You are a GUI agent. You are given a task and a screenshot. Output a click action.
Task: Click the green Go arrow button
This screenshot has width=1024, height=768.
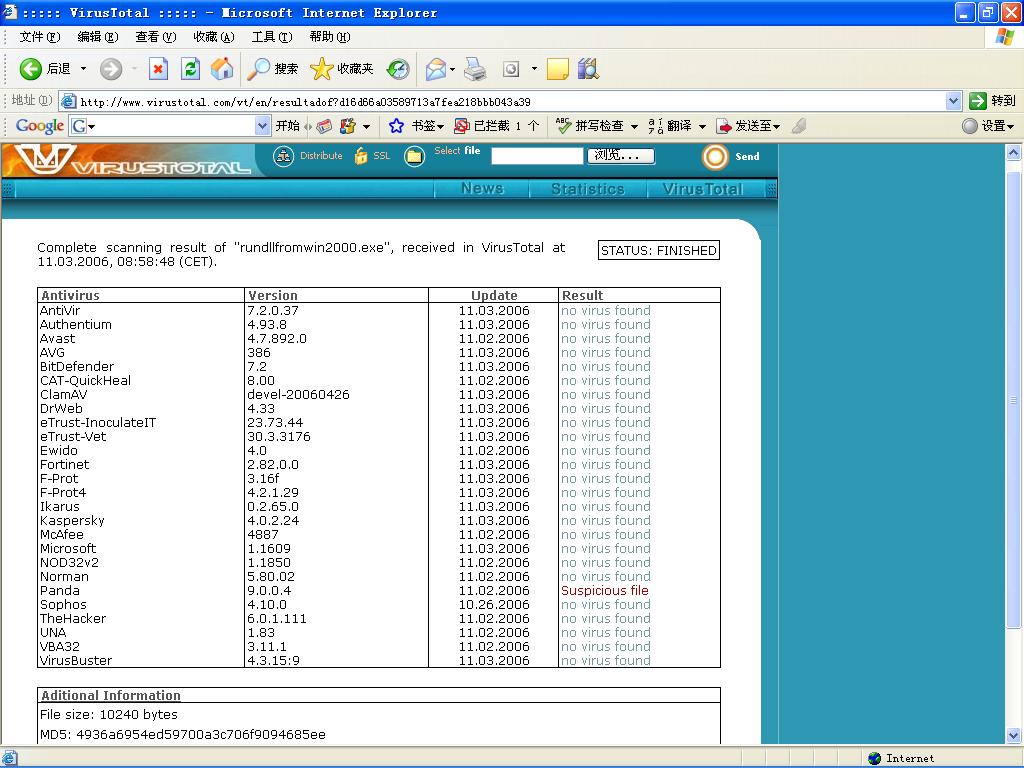coord(978,101)
